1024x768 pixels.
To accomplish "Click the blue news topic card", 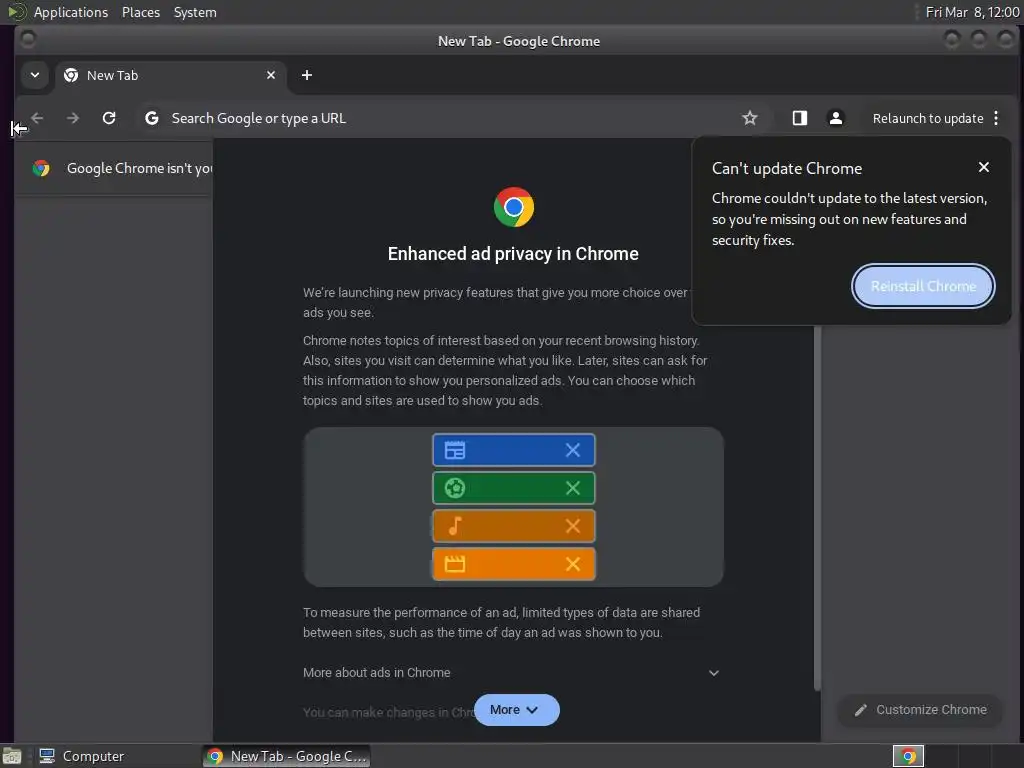I will pos(514,450).
